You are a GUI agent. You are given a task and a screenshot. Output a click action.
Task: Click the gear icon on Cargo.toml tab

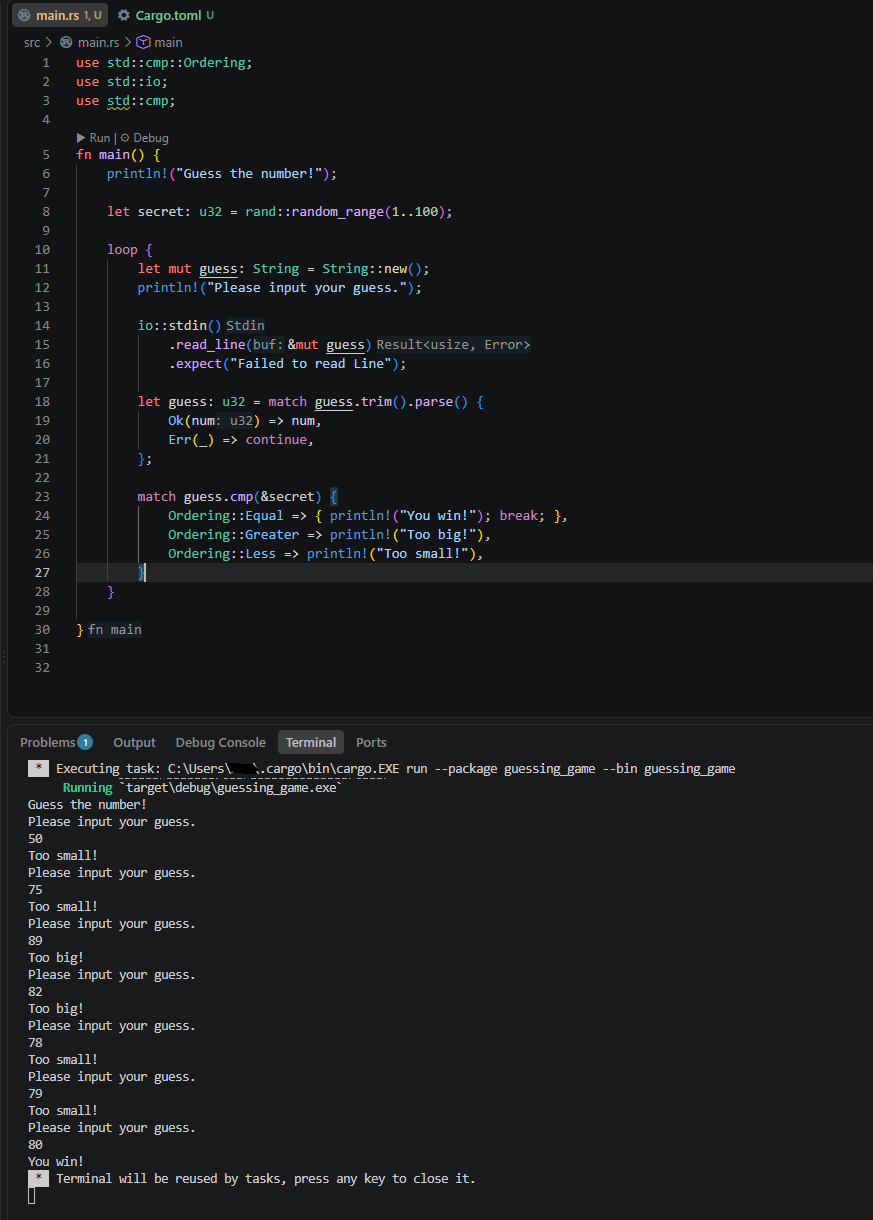click(124, 15)
